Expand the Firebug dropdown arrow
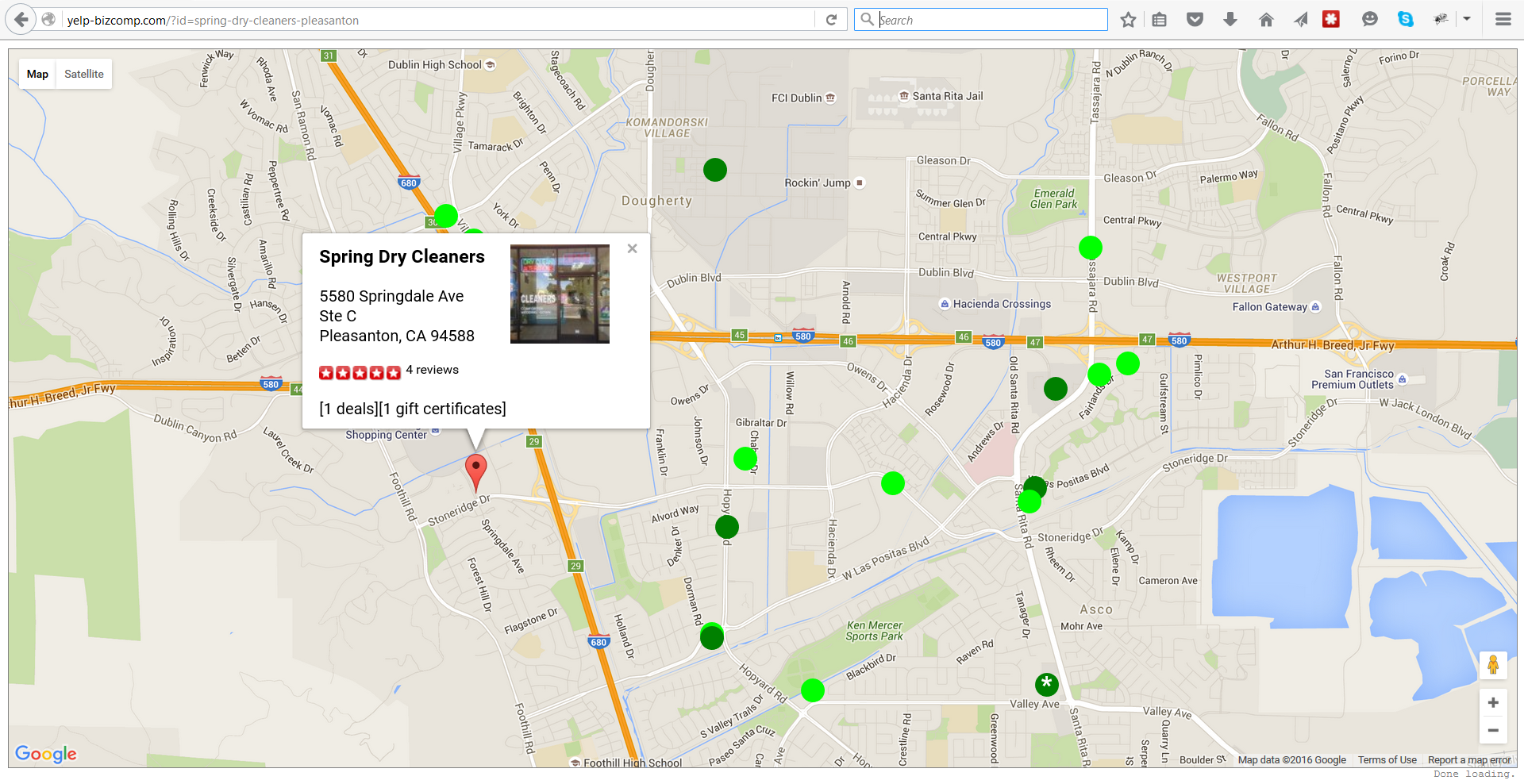Image resolution: width=1524 pixels, height=784 pixels. [x=1467, y=19]
